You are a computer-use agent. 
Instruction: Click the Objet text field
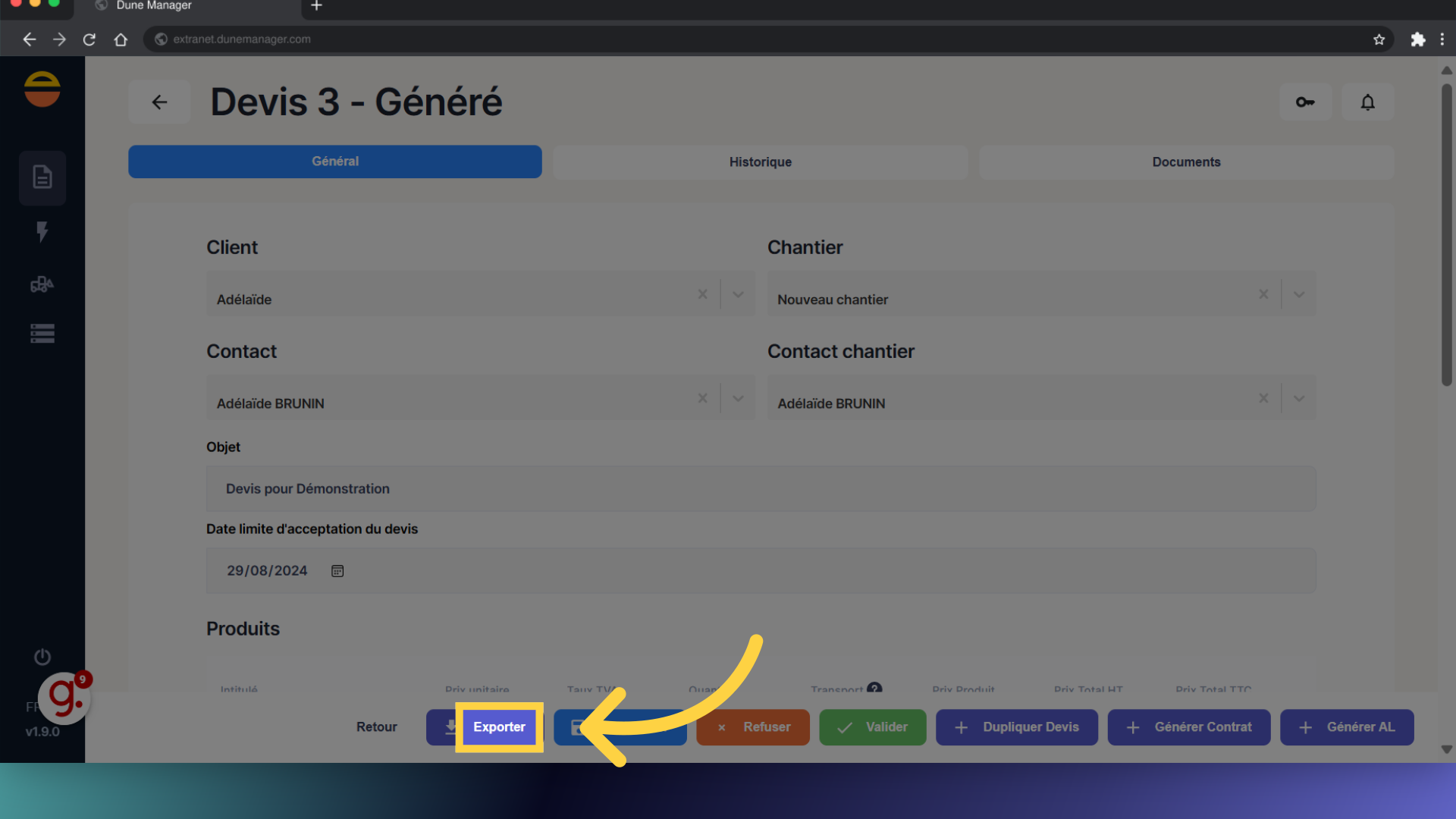[761, 489]
